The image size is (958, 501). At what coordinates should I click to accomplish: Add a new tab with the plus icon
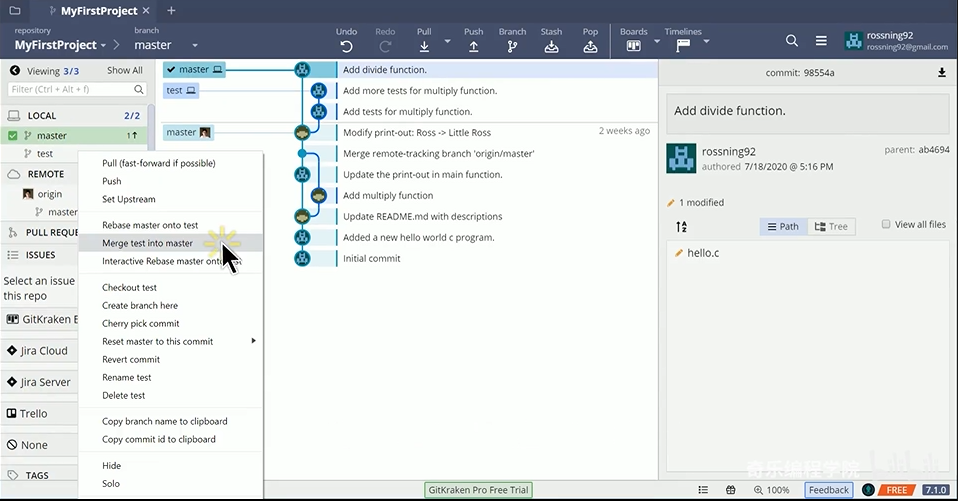coord(171,10)
